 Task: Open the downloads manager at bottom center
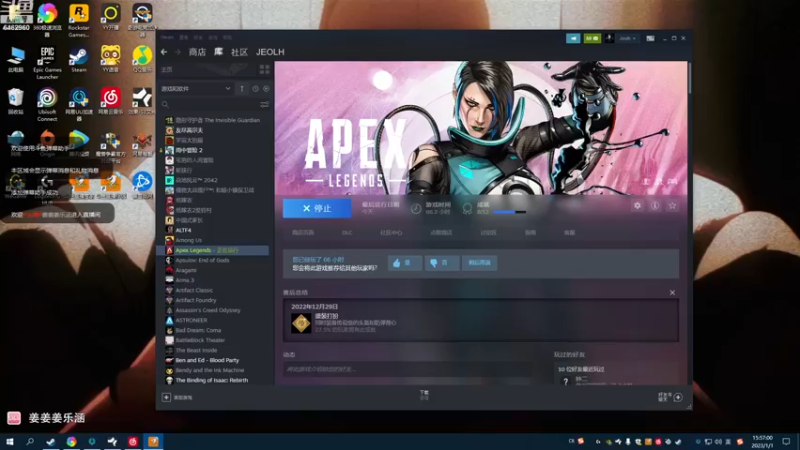click(x=424, y=395)
